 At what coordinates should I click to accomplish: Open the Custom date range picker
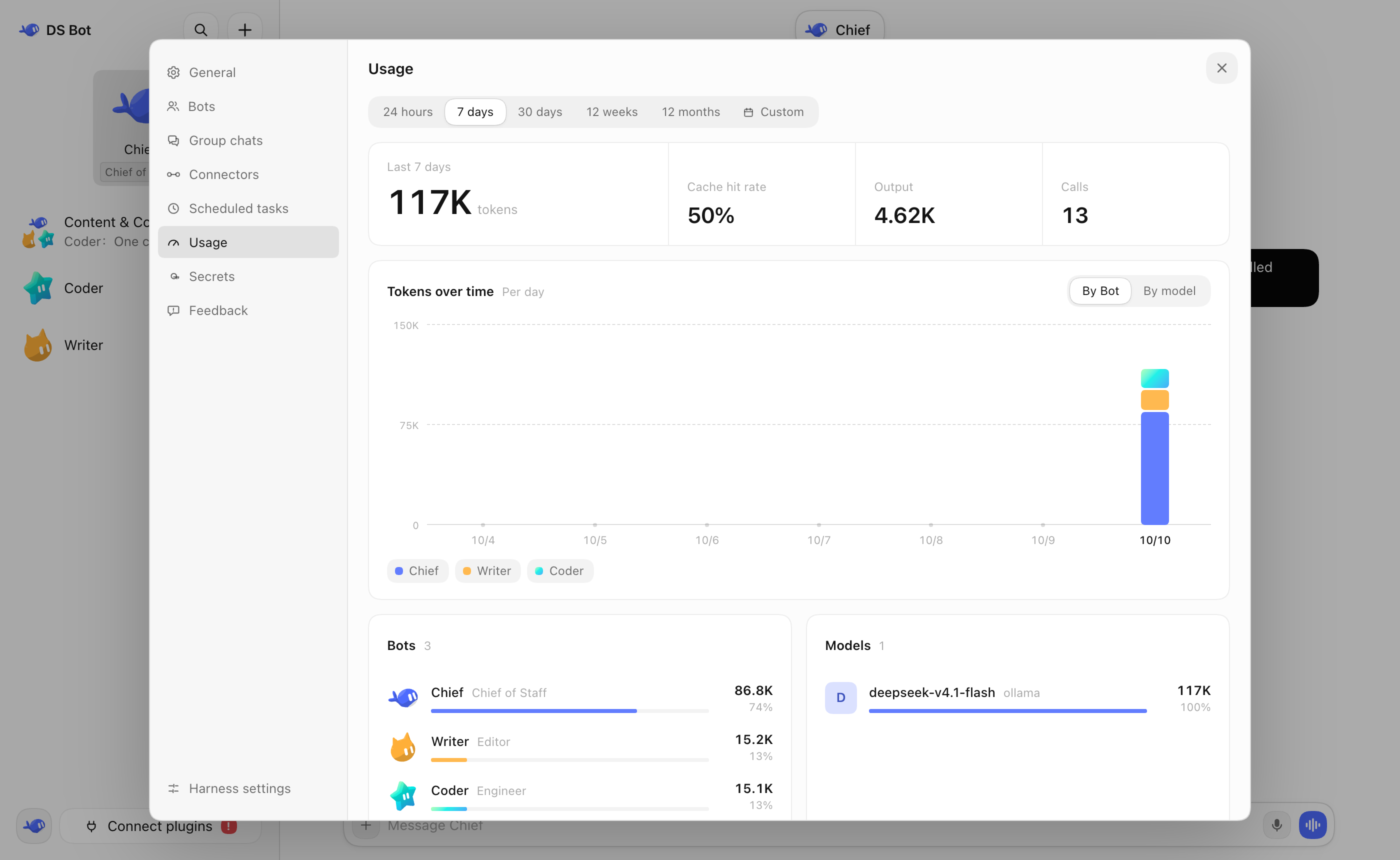773,112
